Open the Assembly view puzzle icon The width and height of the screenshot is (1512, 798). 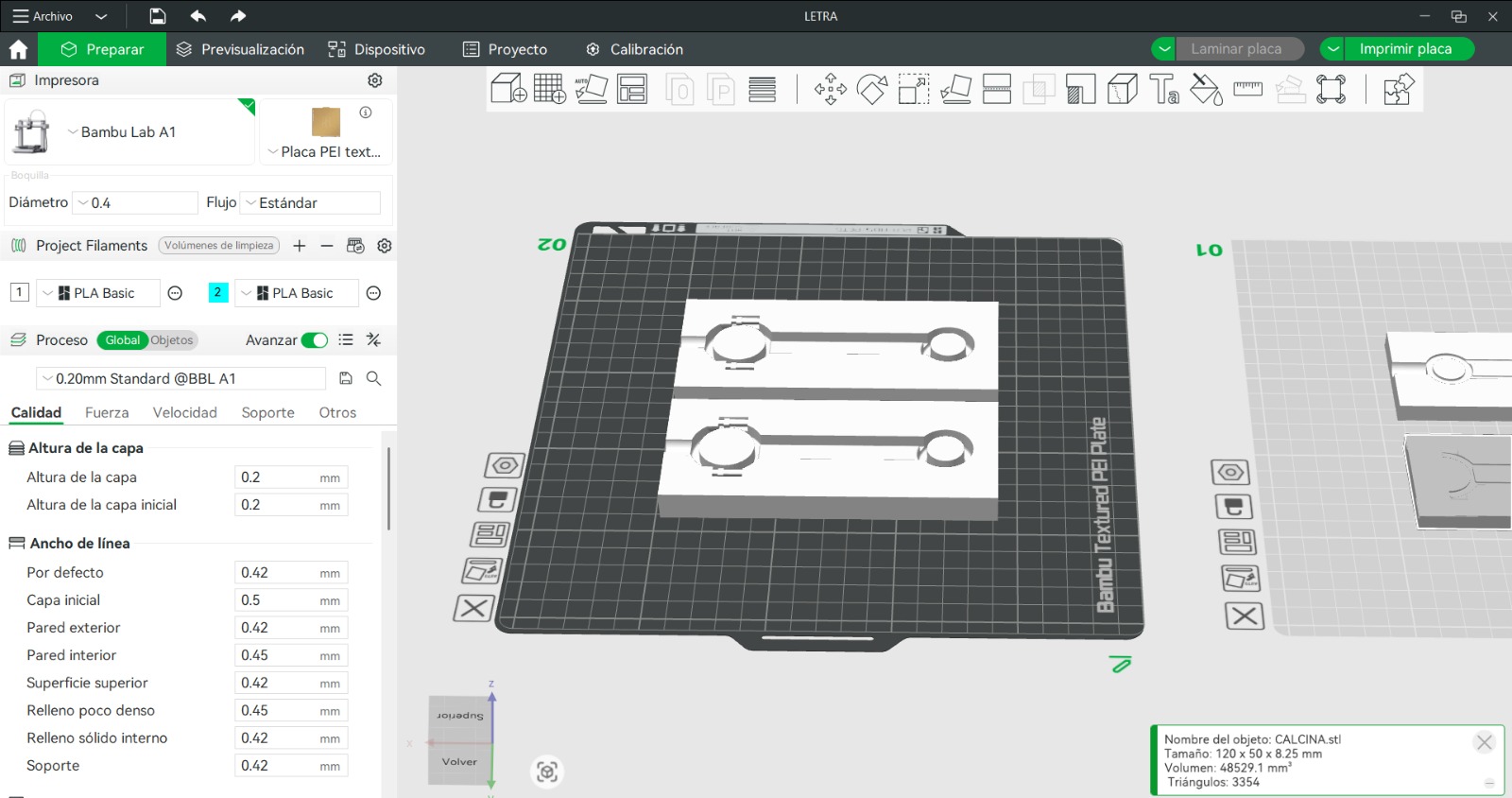point(1398,89)
